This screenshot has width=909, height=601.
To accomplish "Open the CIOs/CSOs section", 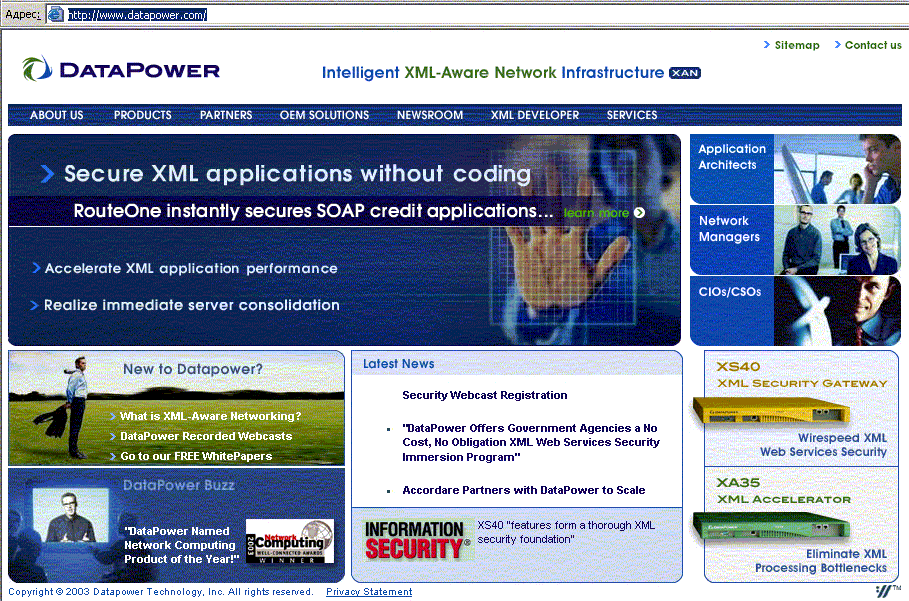I will [x=795, y=311].
